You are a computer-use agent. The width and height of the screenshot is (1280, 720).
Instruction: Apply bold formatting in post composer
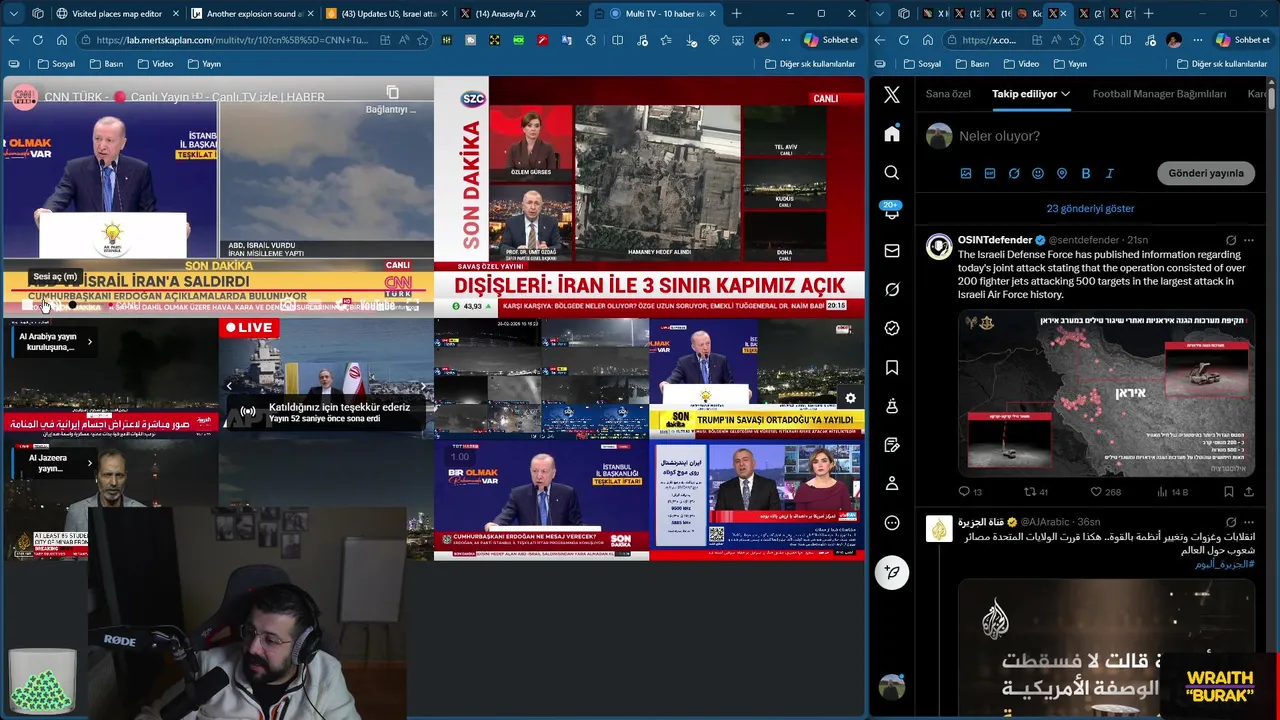(x=1086, y=173)
